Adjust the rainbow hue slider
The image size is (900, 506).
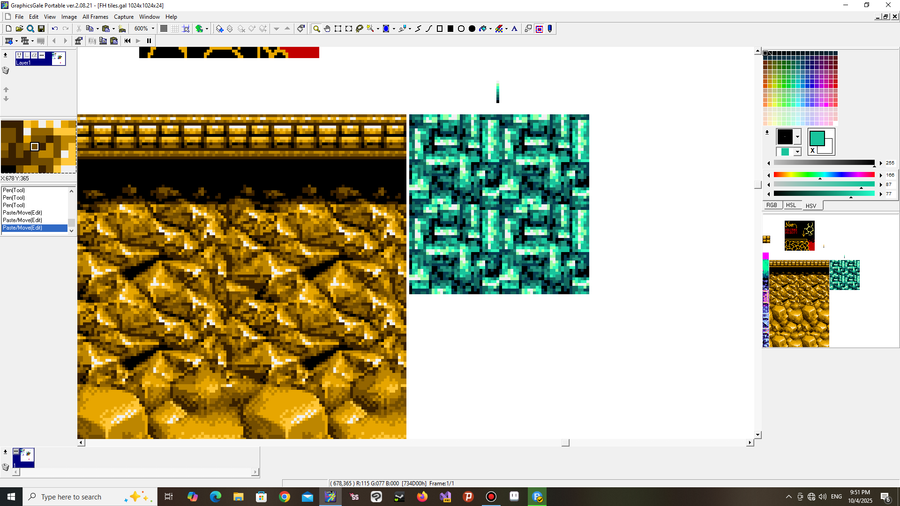pos(824,174)
